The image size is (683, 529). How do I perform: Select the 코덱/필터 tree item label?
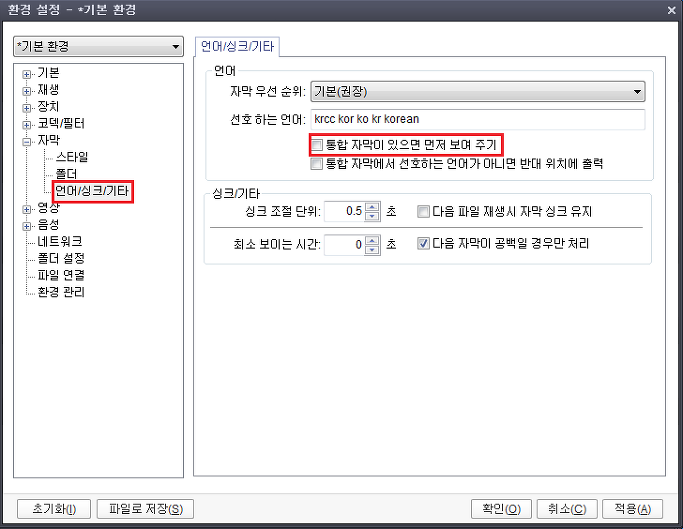(61, 123)
